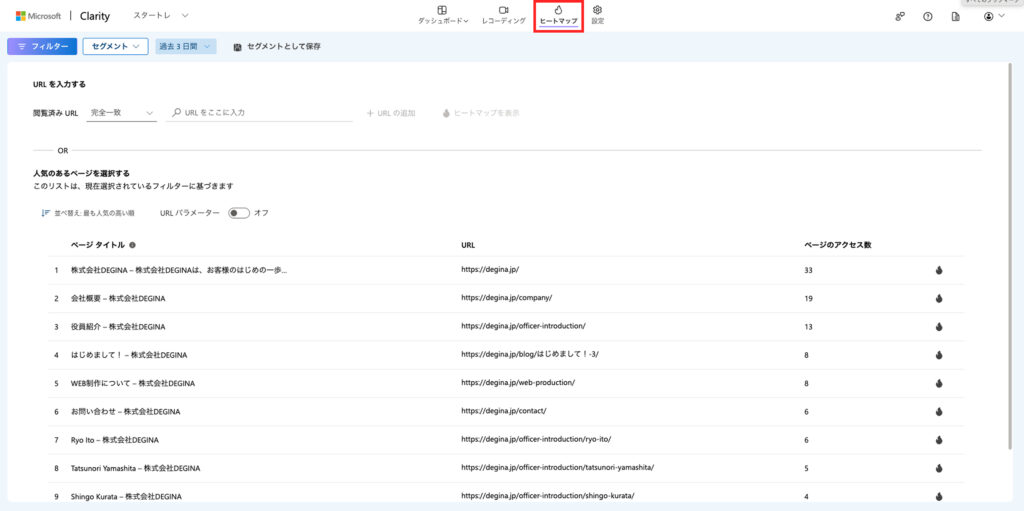Open the ダッシュボード tab

[x=443, y=15]
